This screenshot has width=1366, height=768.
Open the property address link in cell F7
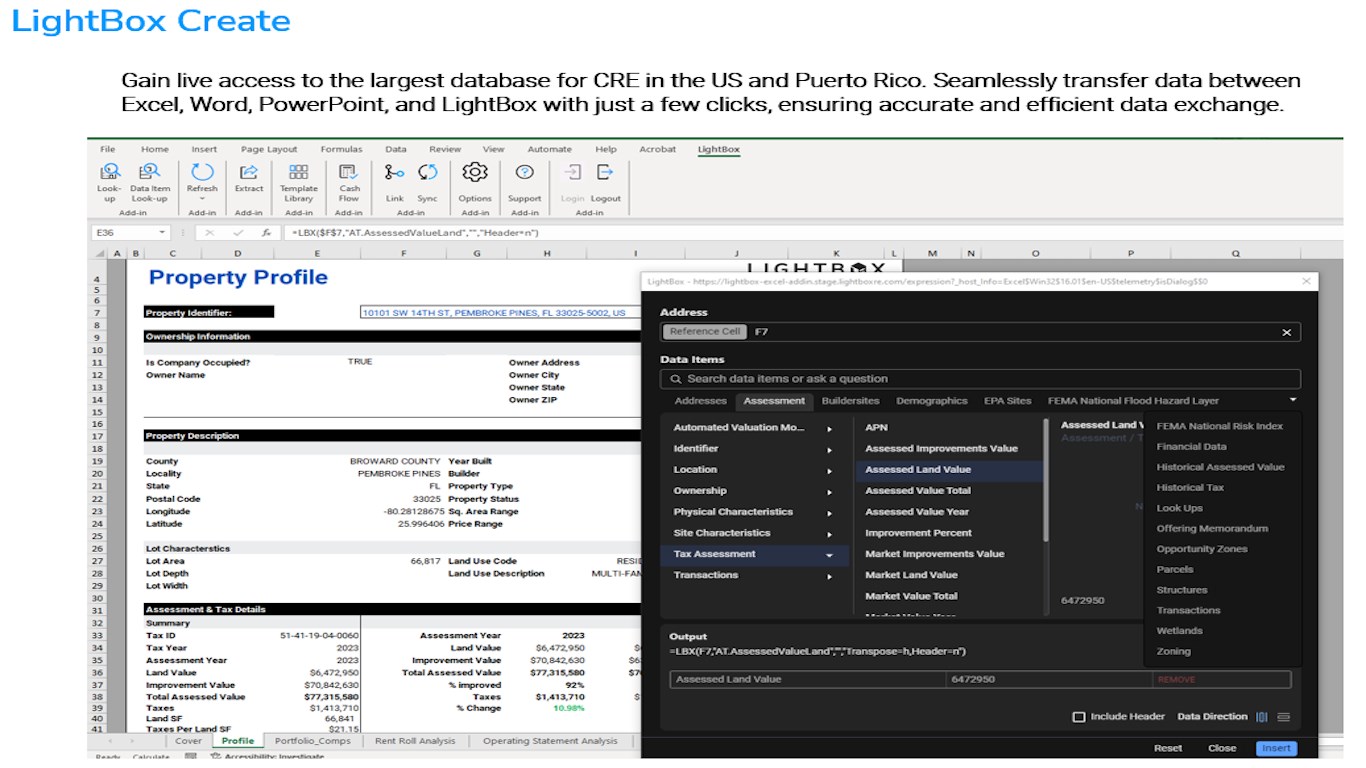pos(493,313)
